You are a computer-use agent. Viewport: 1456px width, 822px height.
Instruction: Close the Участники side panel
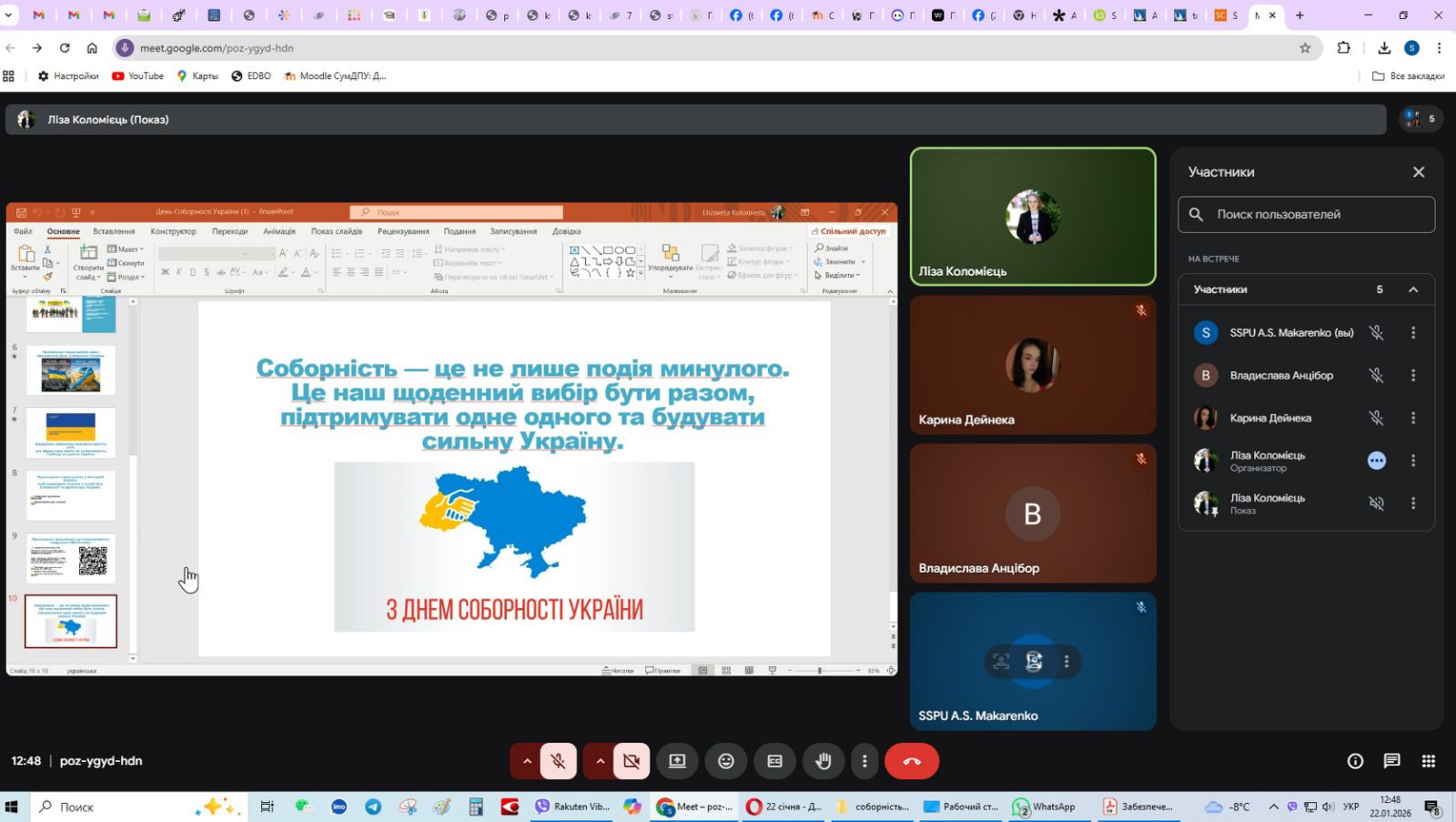[1418, 172]
